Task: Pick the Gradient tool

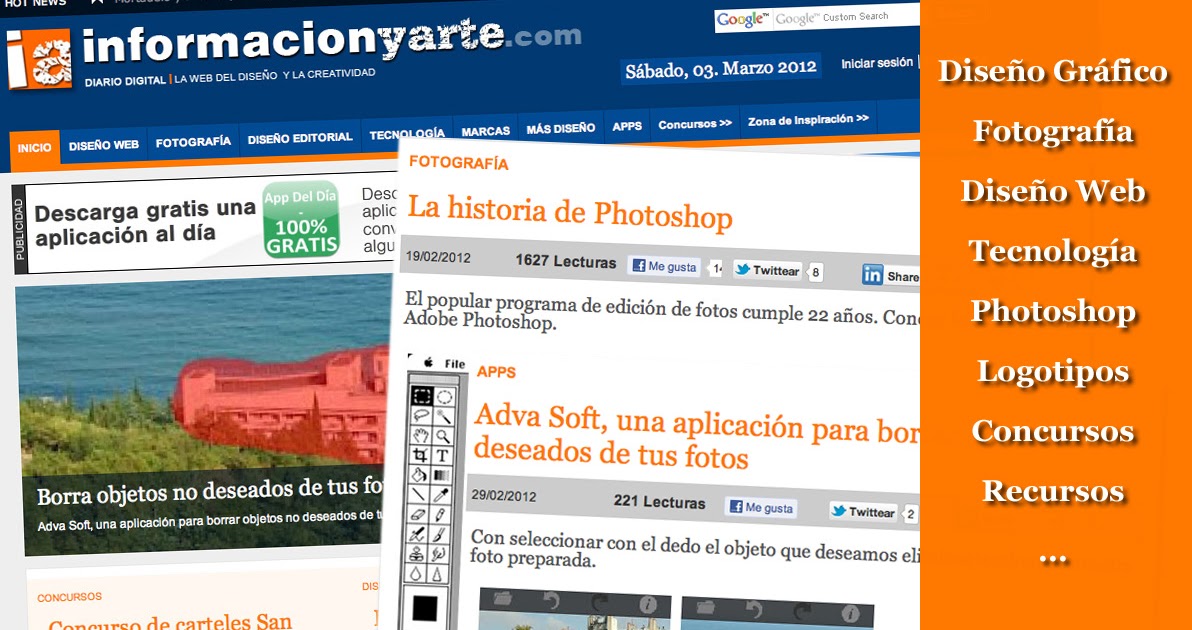Action: pos(444,475)
